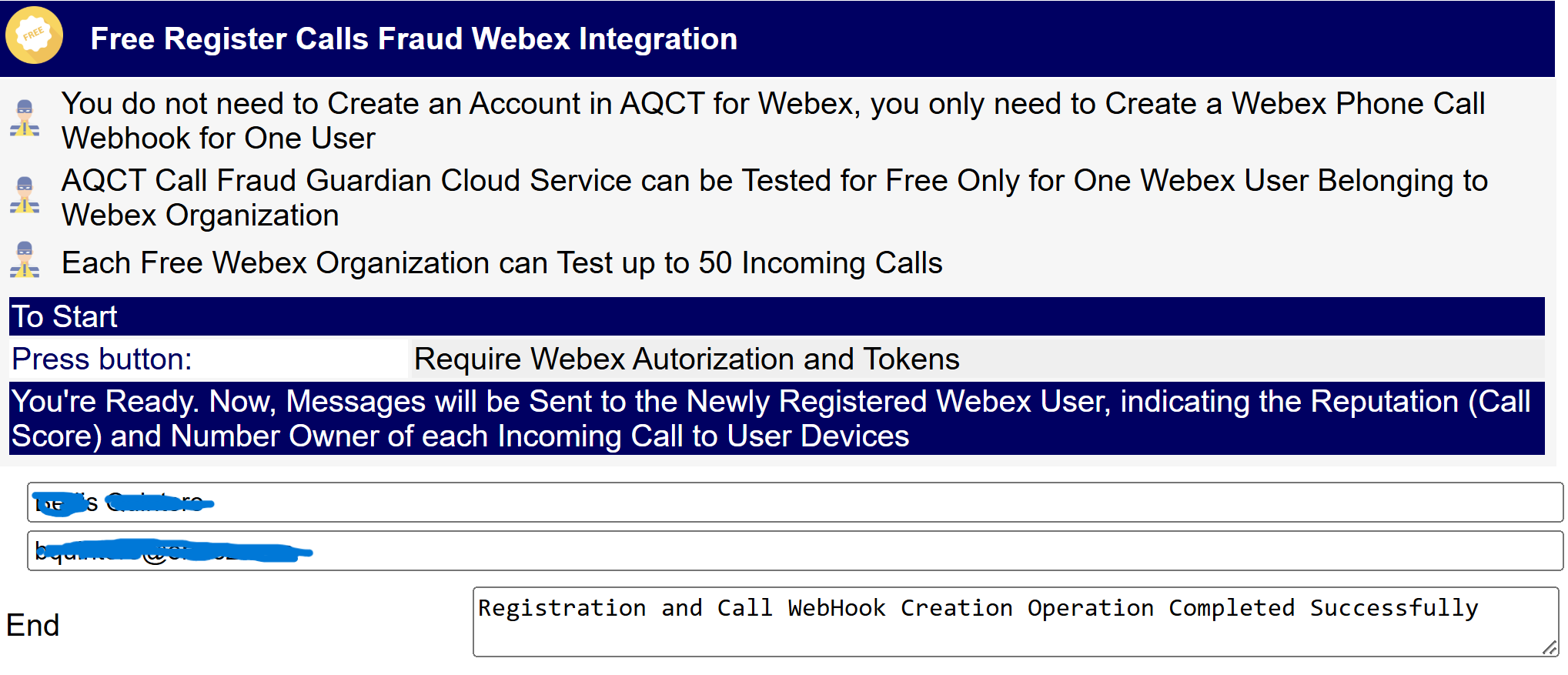
Task: Click fraudster icon beside 'Each Free Webex Organization'
Action: 25,259
